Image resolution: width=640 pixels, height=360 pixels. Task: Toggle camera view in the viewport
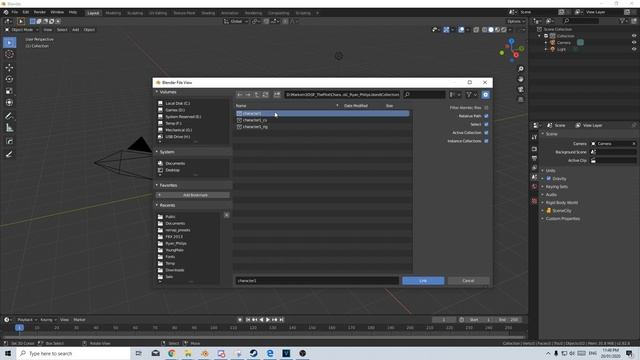coord(521,89)
